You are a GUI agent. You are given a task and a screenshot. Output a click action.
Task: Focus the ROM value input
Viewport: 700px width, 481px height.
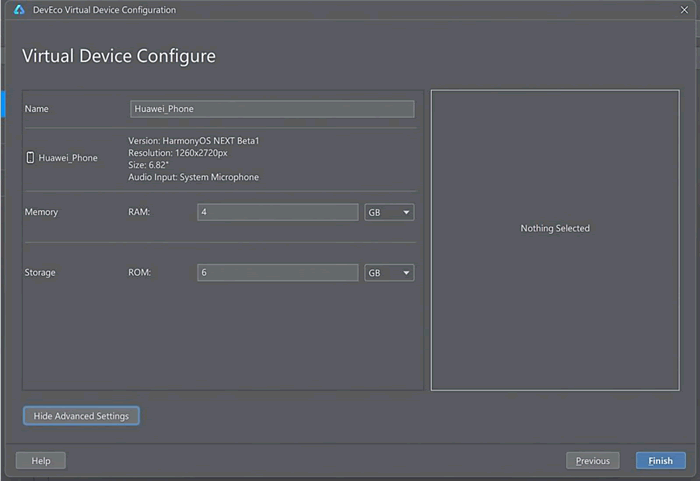277,272
